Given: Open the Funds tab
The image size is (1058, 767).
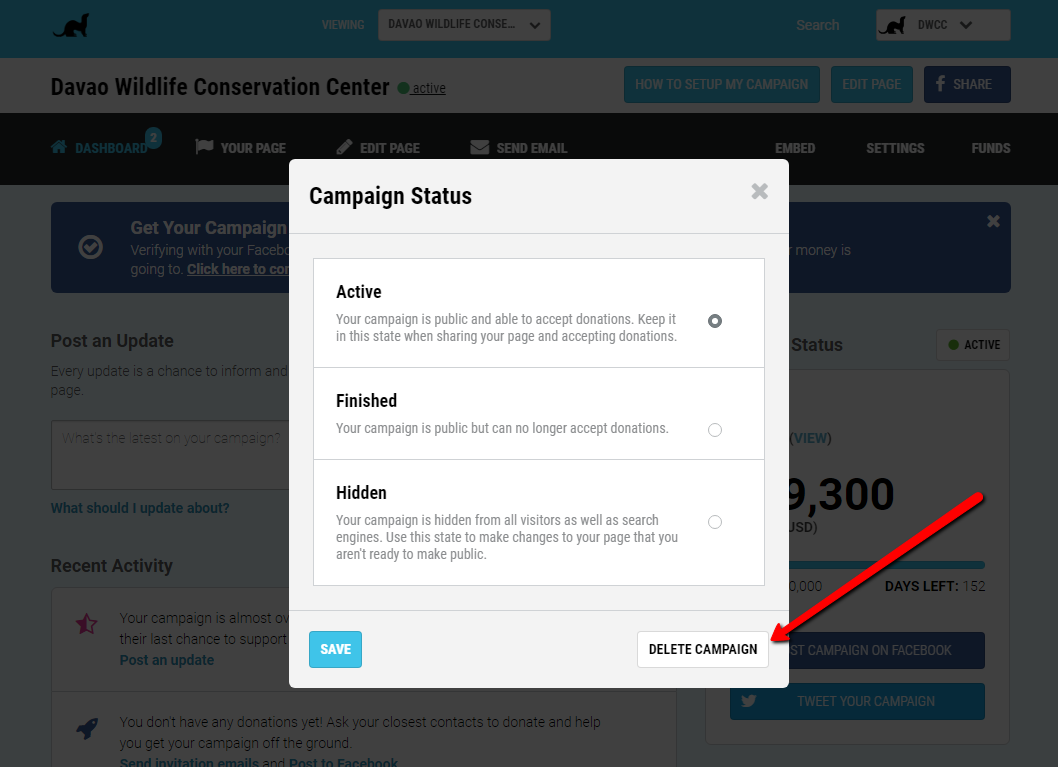Looking at the screenshot, I should pyautogui.click(x=991, y=148).
